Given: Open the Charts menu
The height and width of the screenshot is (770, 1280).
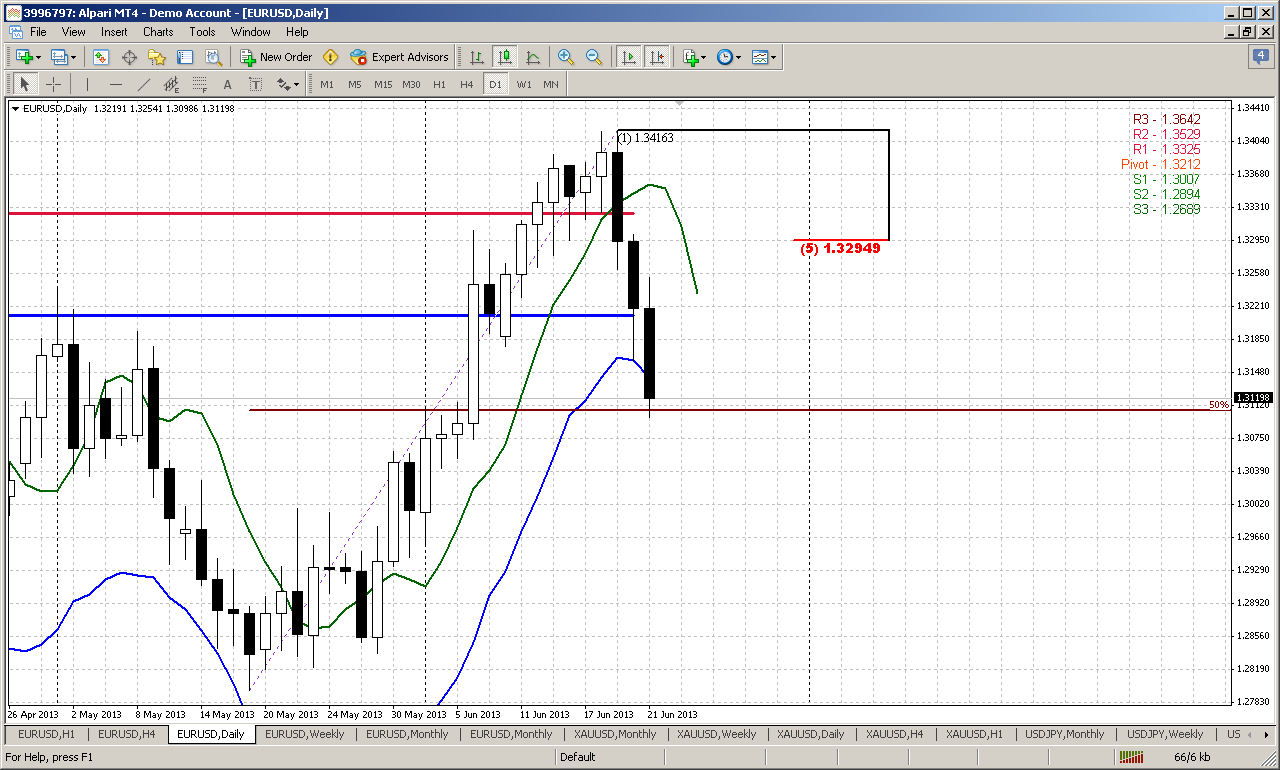Looking at the screenshot, I should click(158, 31).
